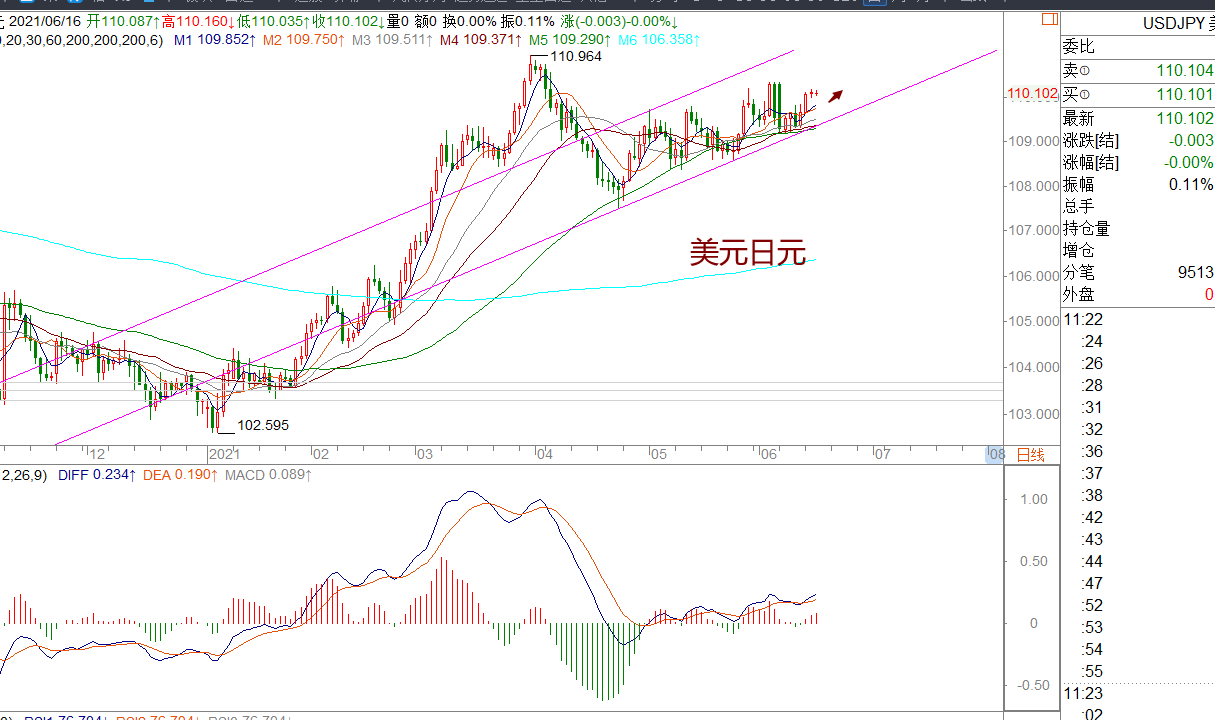1215x720 pixels.
Task: Select the 04 month on time axis
Action: coord(545,454)
